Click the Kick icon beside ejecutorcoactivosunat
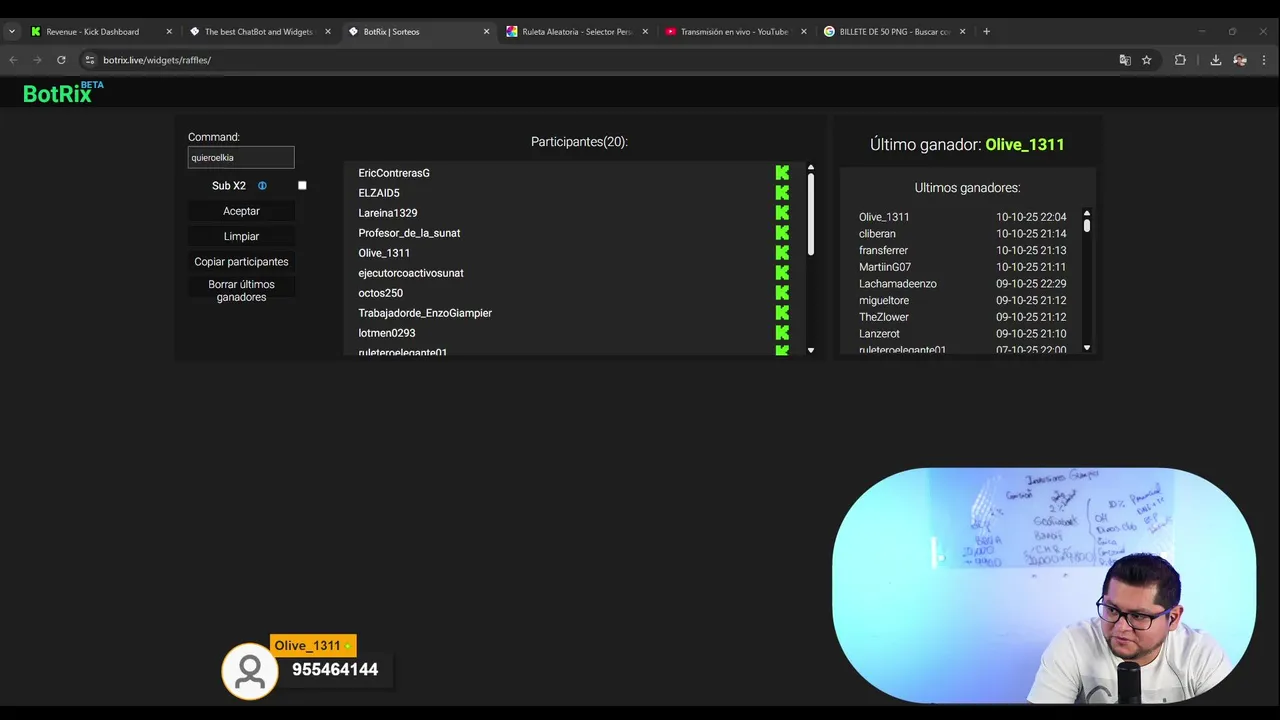 coord(782,273)
